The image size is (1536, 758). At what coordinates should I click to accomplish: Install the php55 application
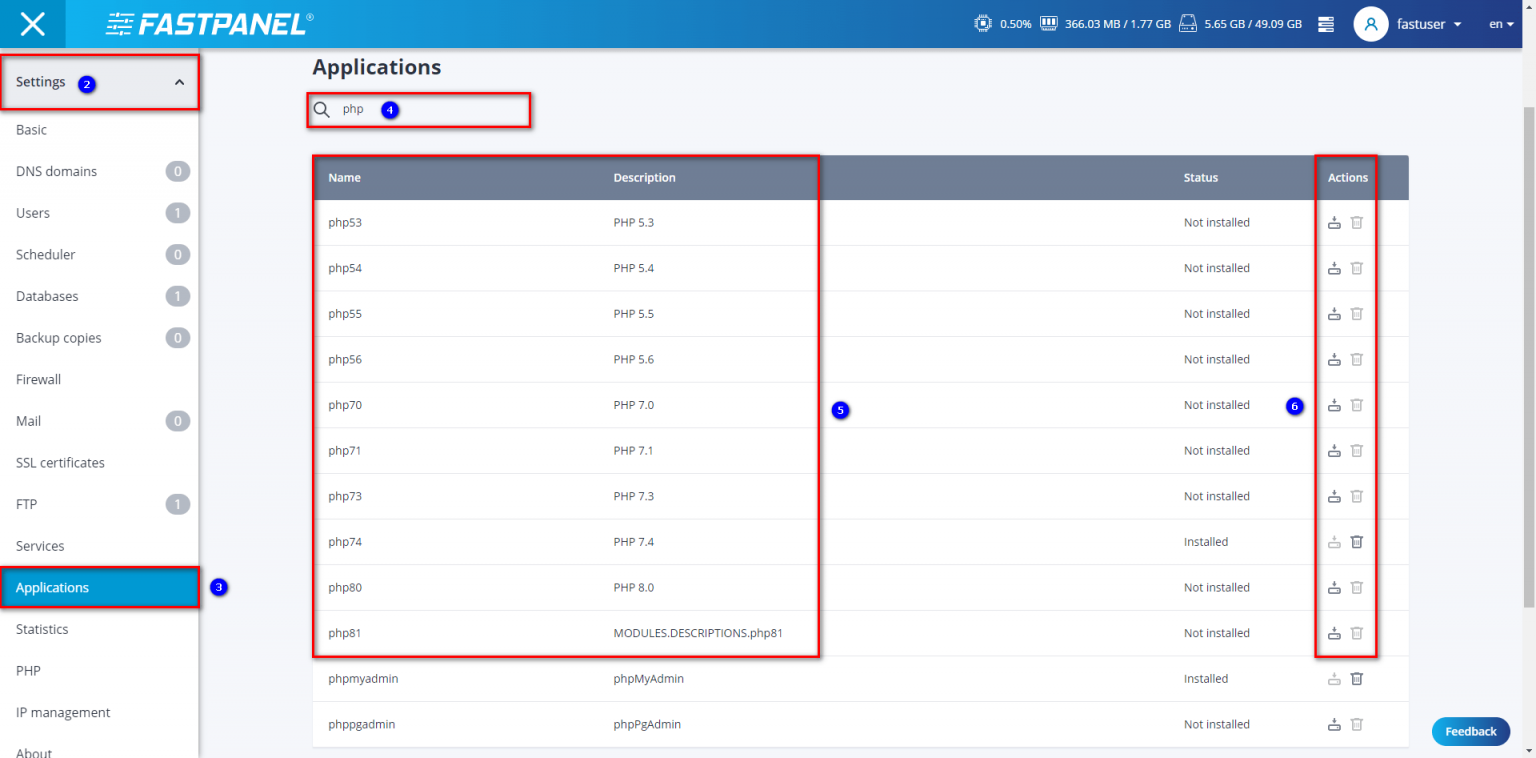click(1334, 314)
